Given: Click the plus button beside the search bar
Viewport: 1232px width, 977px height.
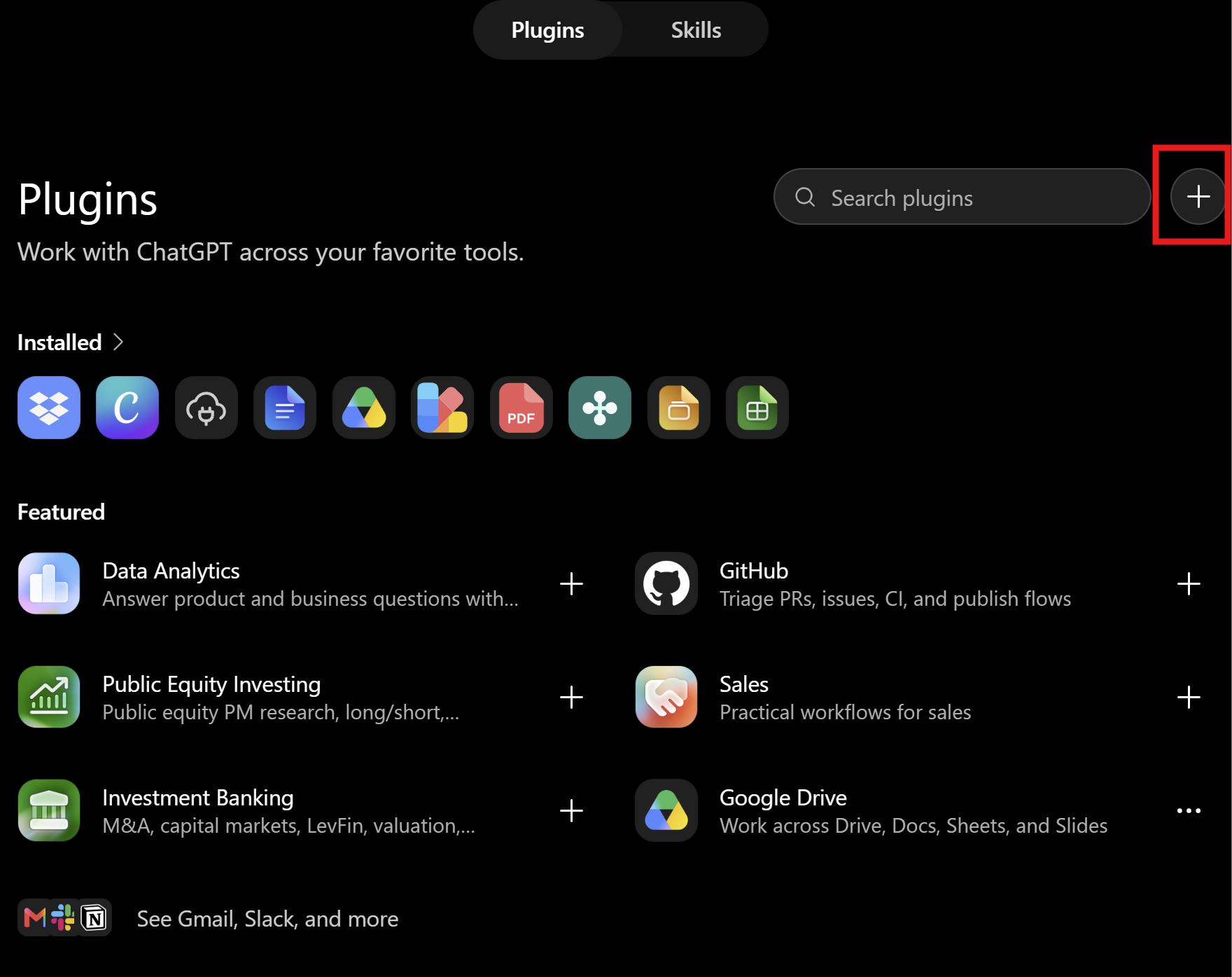Looking at the screenshot, I should (x=1198, y=197).
